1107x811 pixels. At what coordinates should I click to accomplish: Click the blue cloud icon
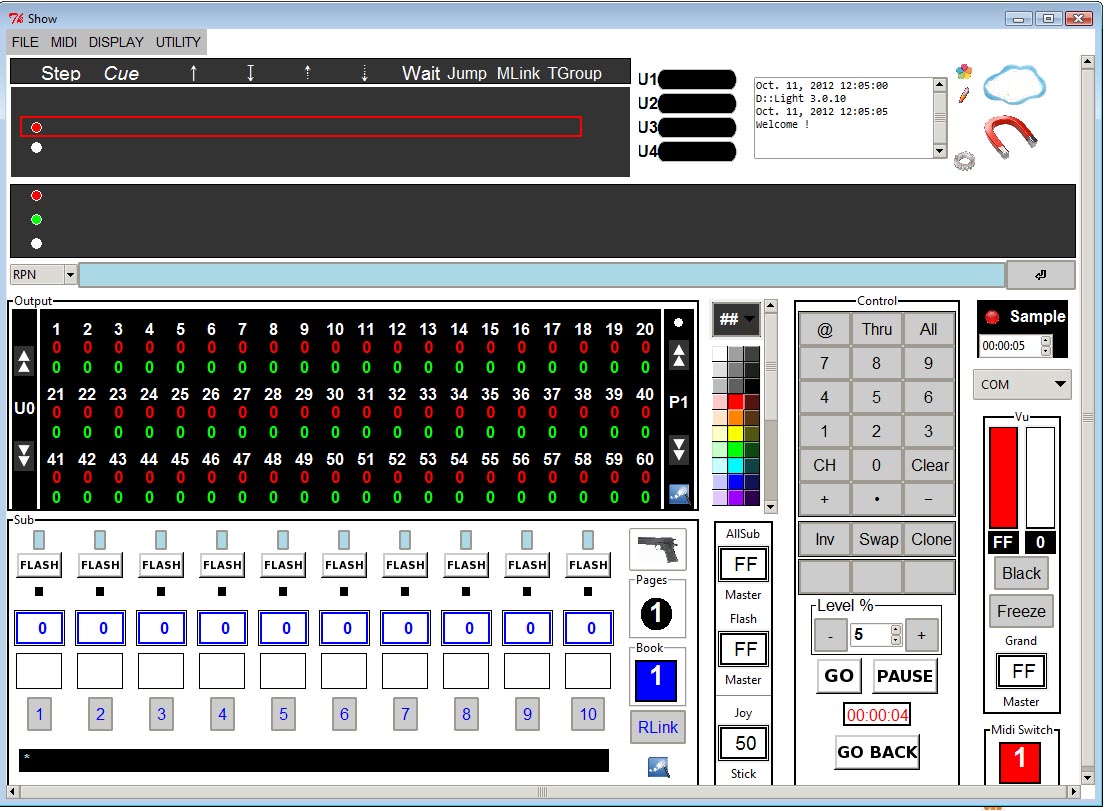tap(1014, 84)
